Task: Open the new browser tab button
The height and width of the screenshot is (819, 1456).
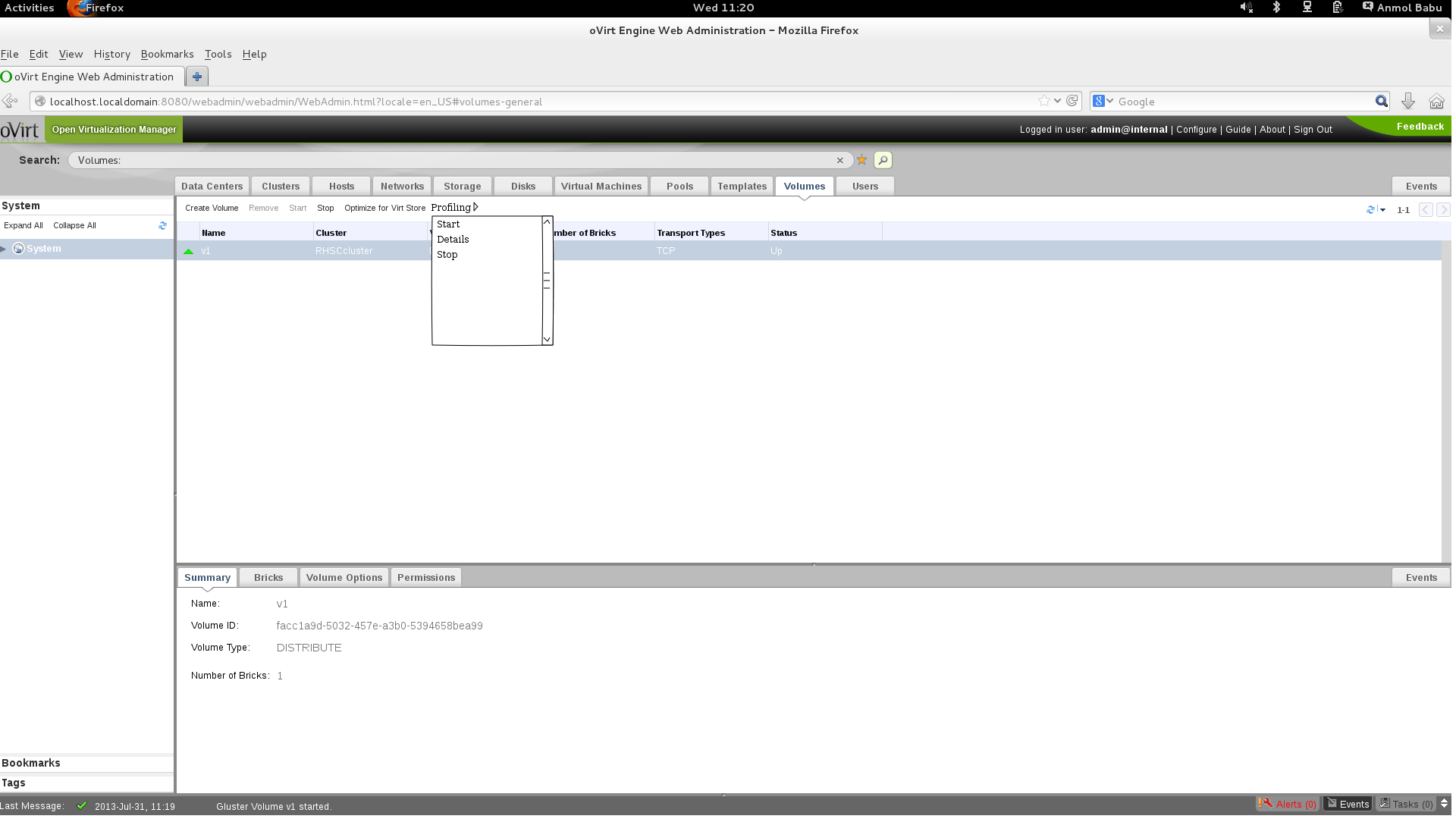Action: tap(197, 77)
